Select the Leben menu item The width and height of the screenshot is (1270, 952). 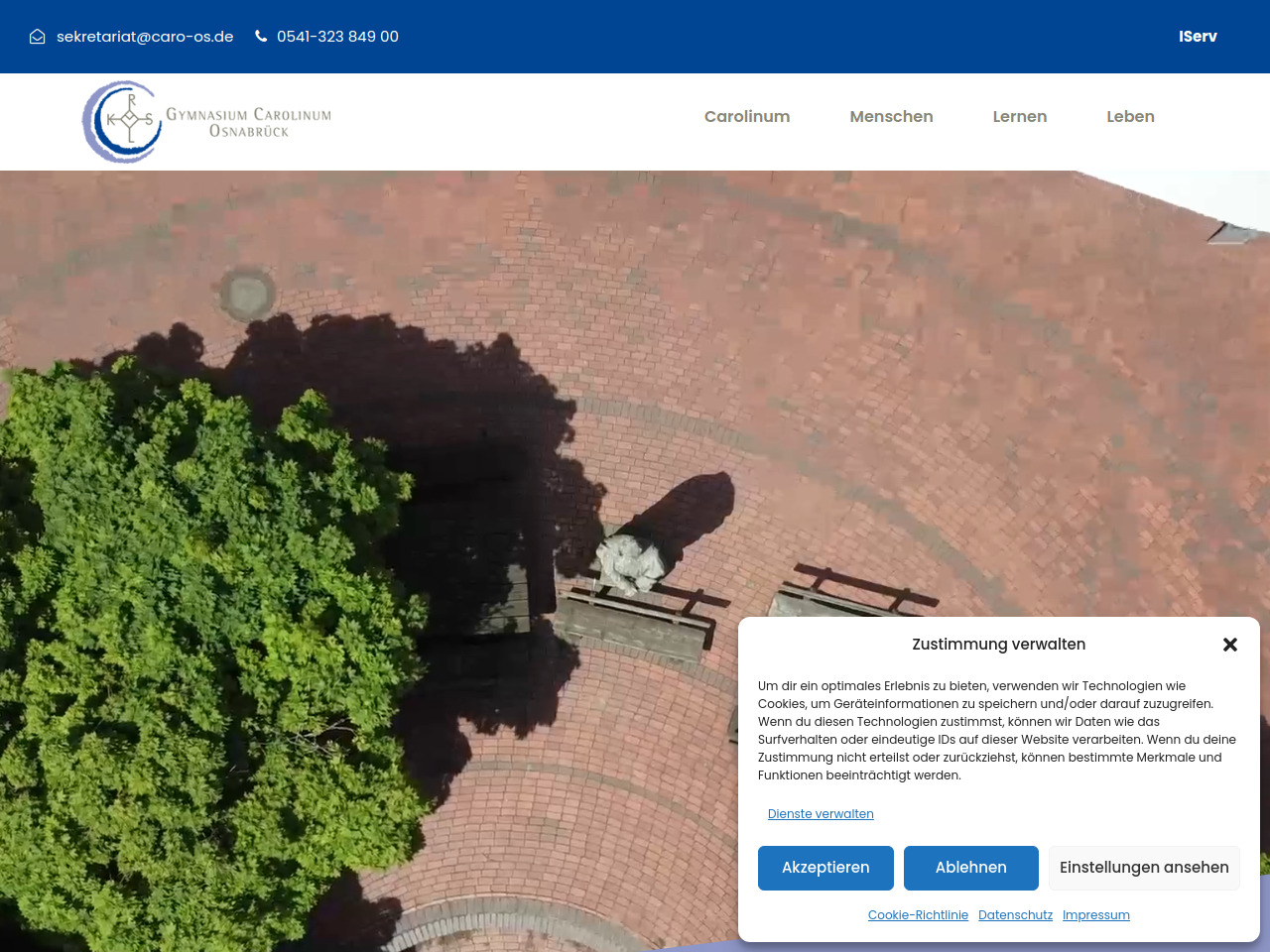[x=1130, y=117]
